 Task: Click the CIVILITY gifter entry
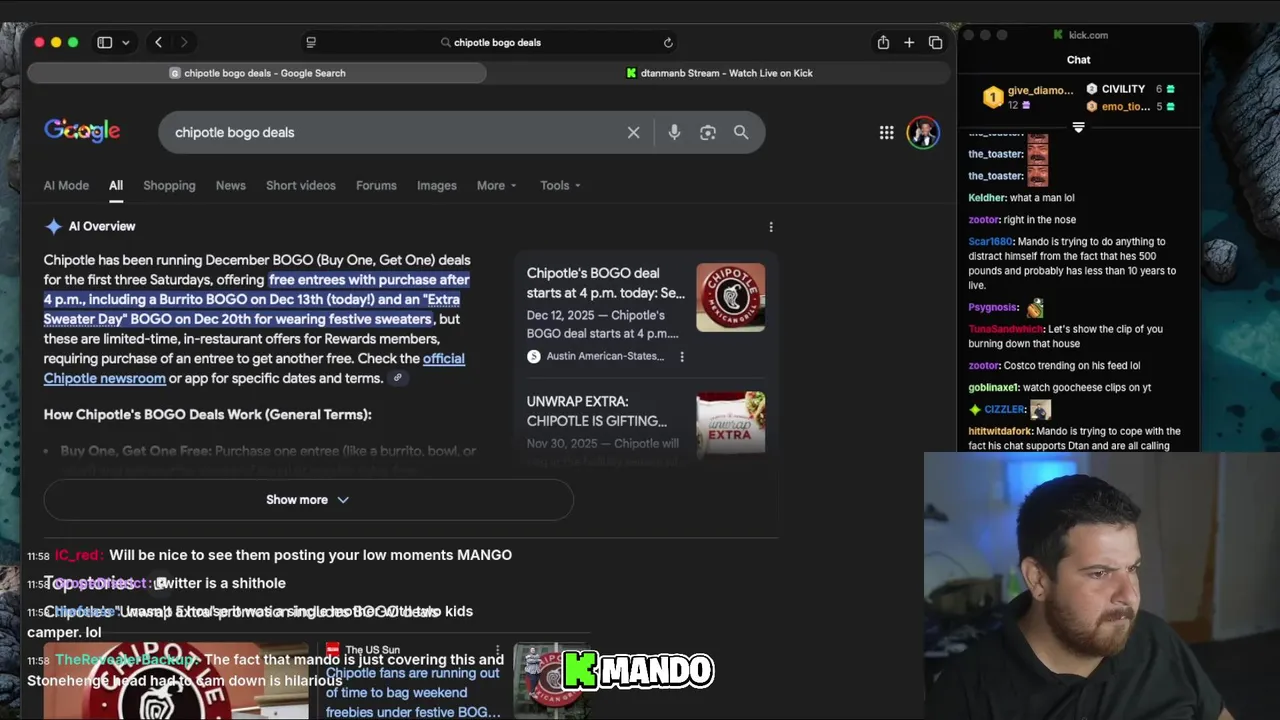click(1130, 89)
